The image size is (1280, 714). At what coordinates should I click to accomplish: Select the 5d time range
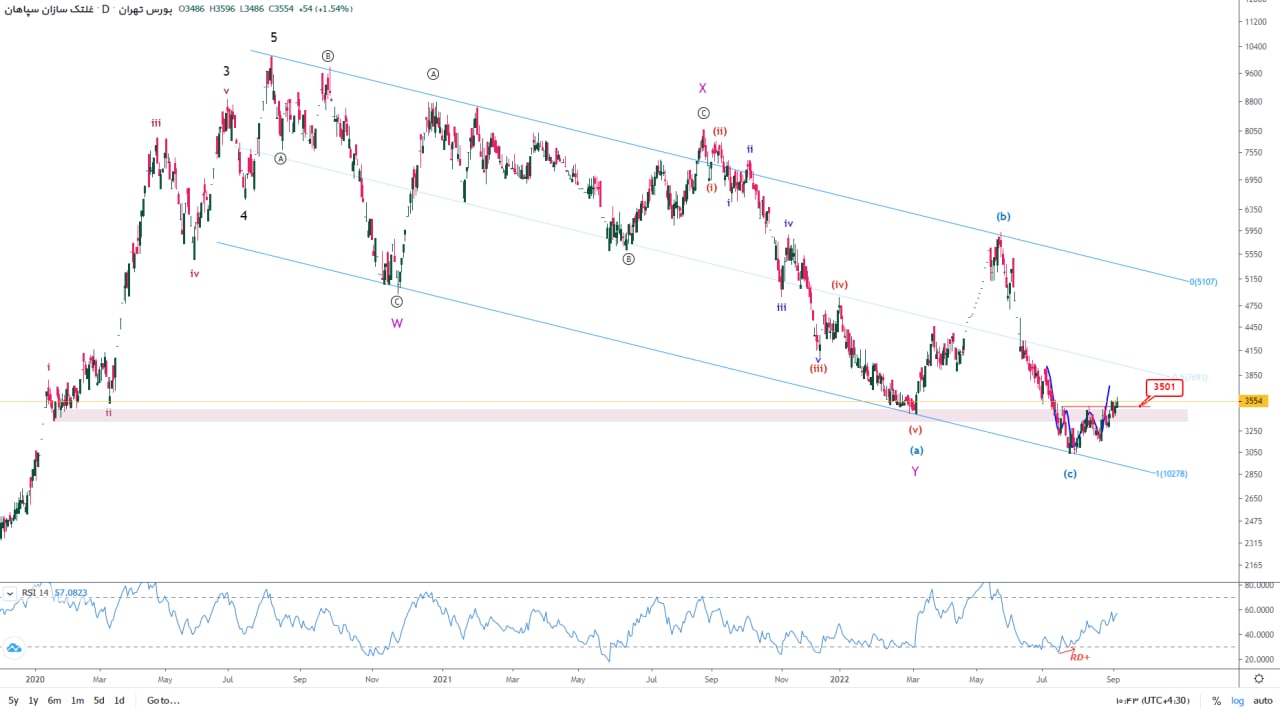coord(98,701)
